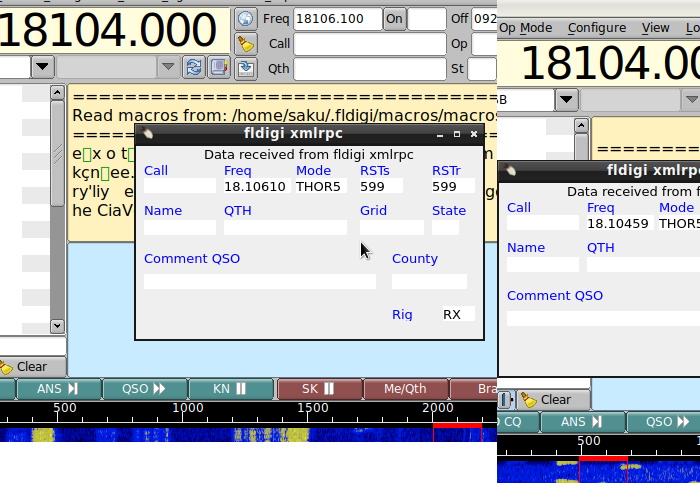Click the 1000 Hz mark on waterfall scale
This screenshot has height=500, width=700.
coord(188,408)
